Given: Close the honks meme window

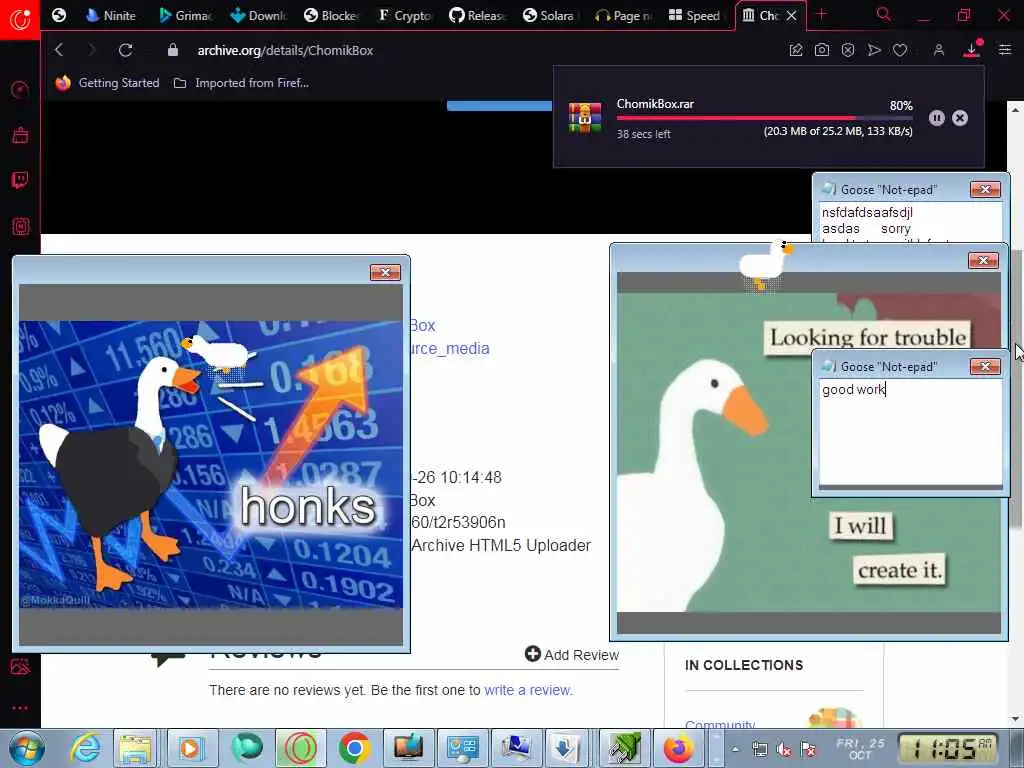Looking at the screenshot, I should tap(385, 272).
